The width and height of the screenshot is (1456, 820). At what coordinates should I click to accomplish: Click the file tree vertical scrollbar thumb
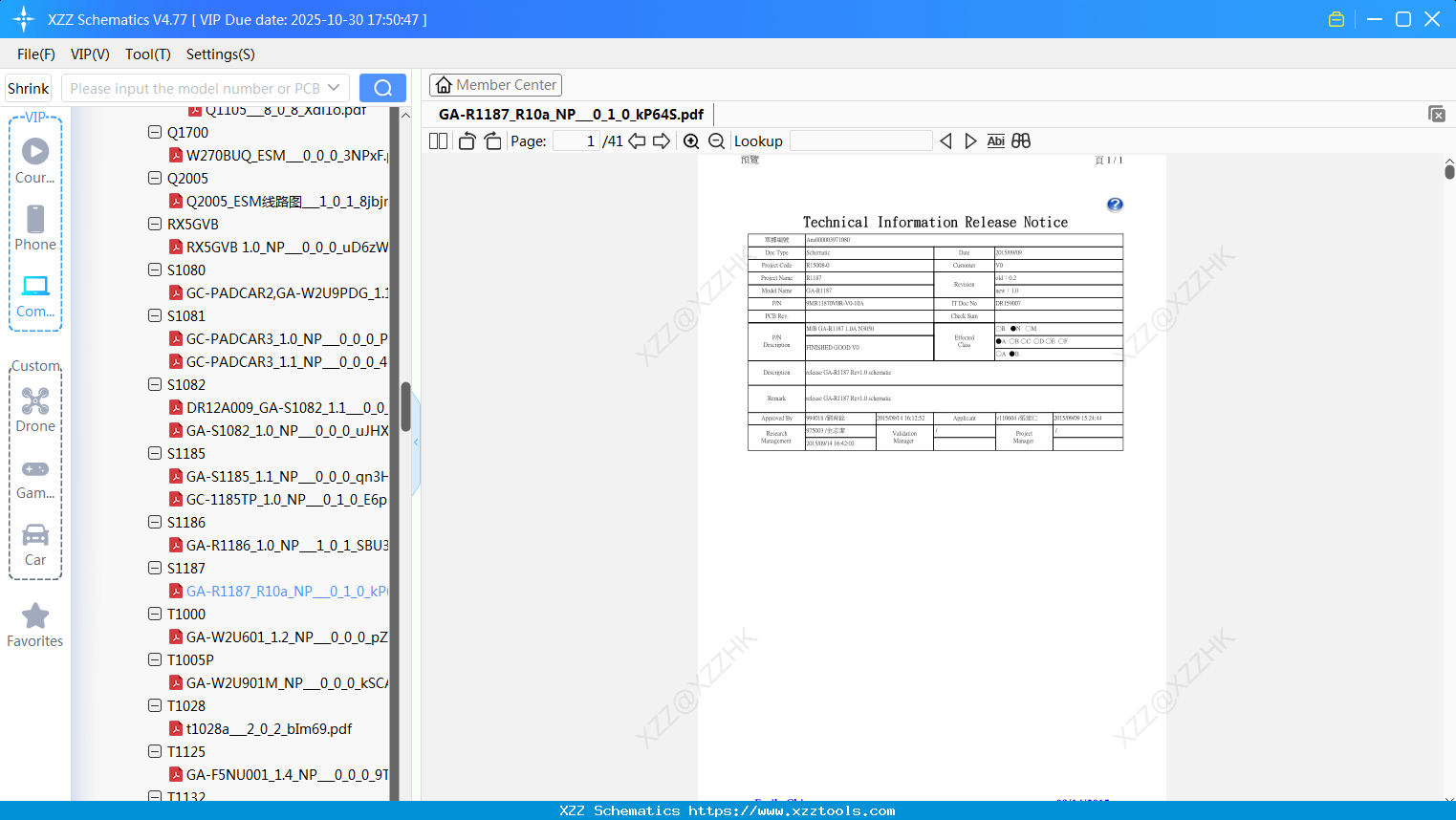tap(405, 407)
